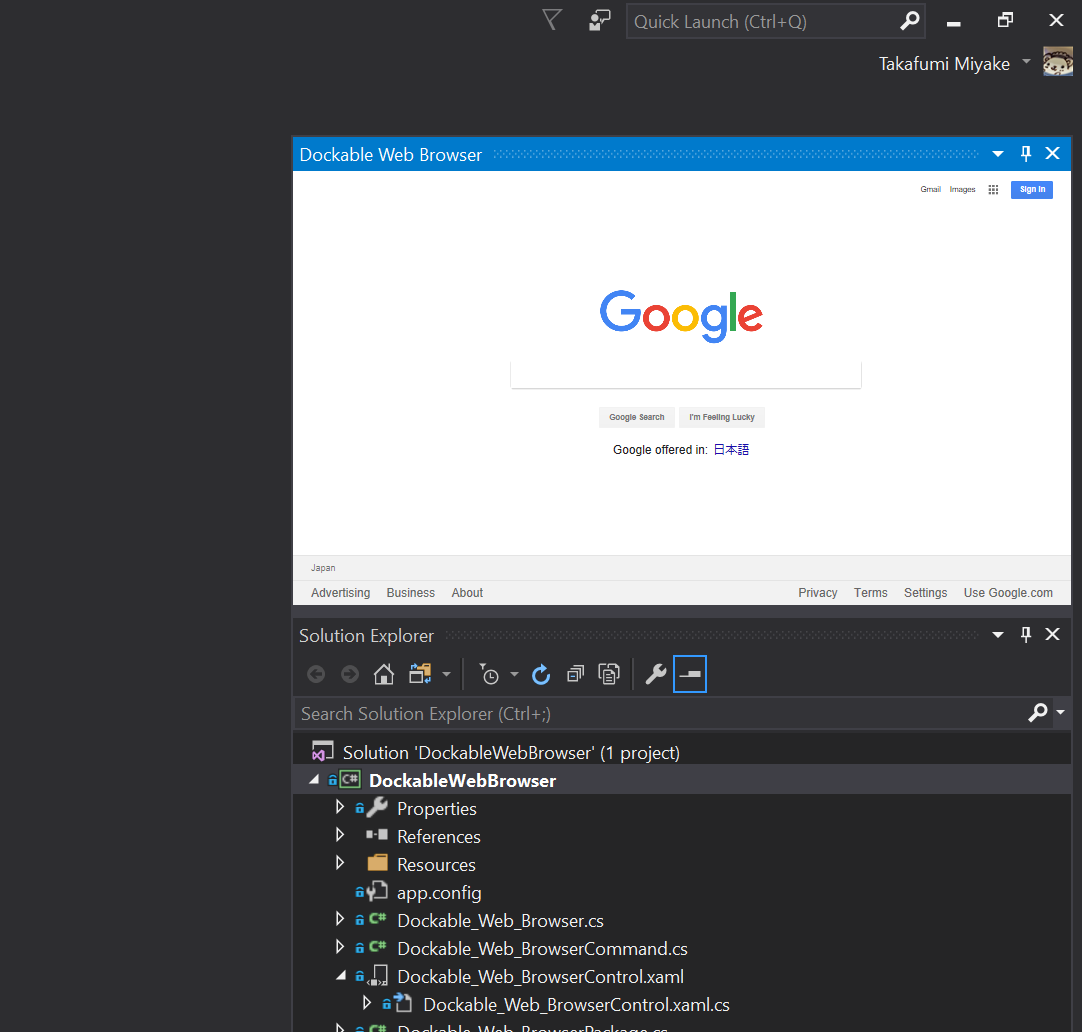Screen dimensions: 1082x1032
Task: Open the Google apps grid icon
Action: 993,190
